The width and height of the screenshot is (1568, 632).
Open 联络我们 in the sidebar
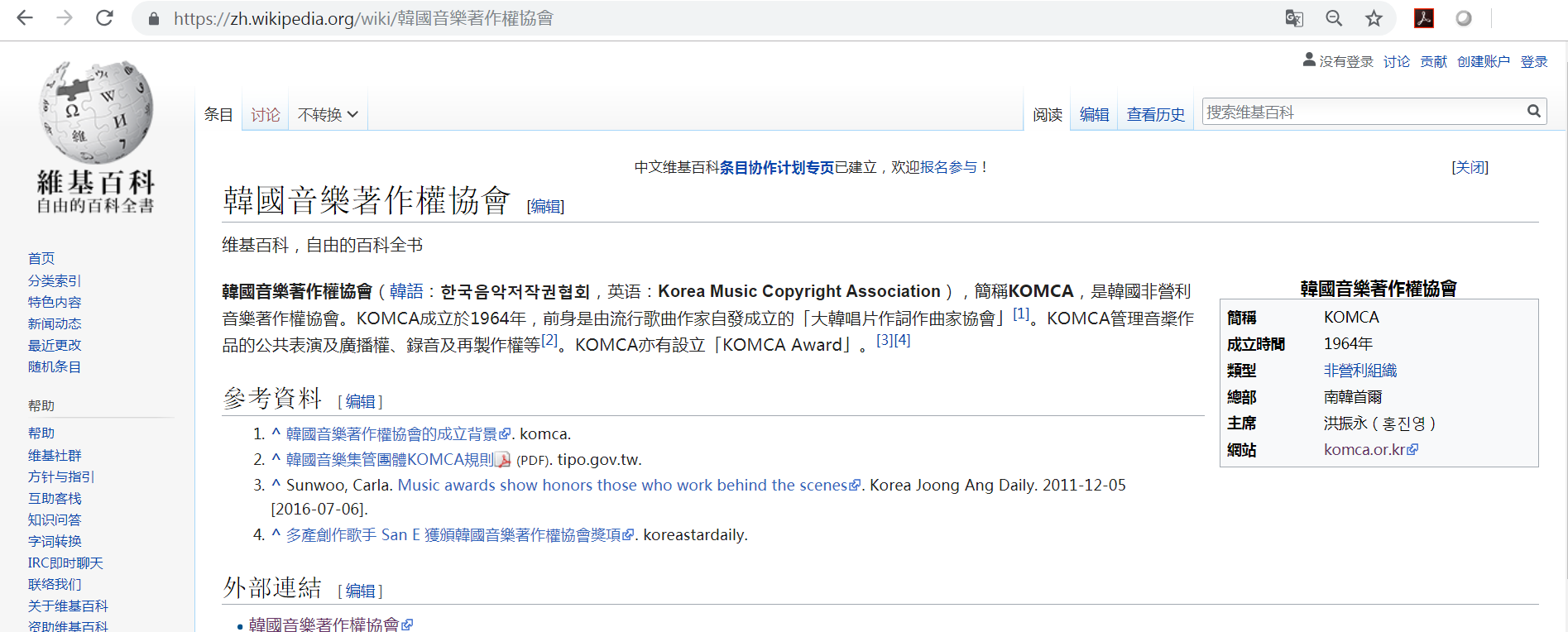coord(55,584)
